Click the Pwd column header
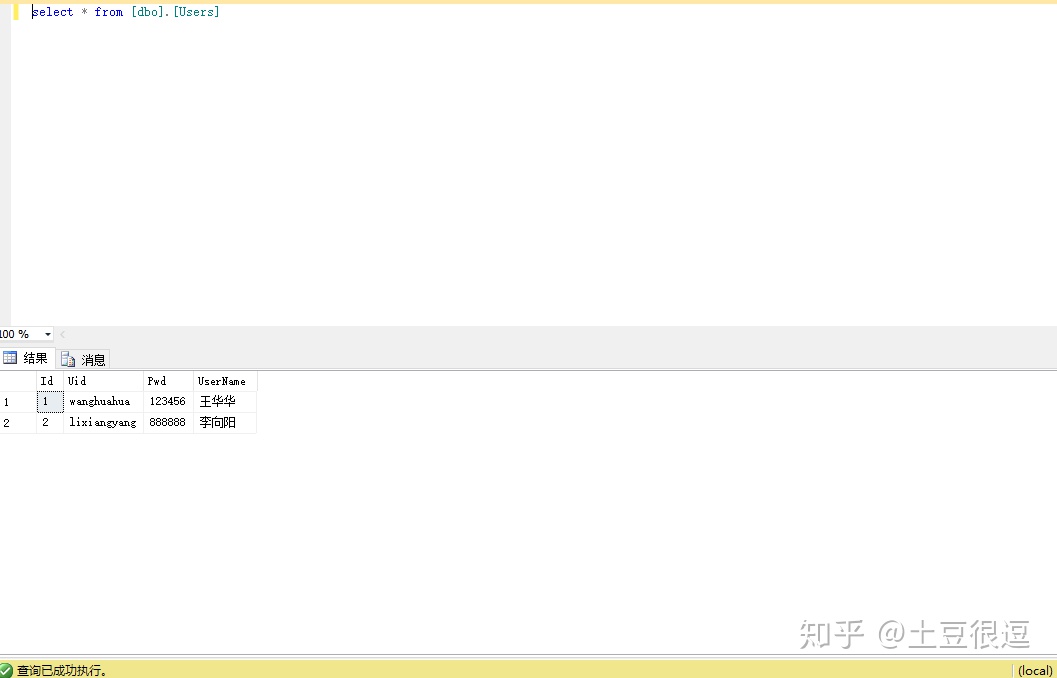The height and width of the screenshot is (678, 1057). point(169,381)
